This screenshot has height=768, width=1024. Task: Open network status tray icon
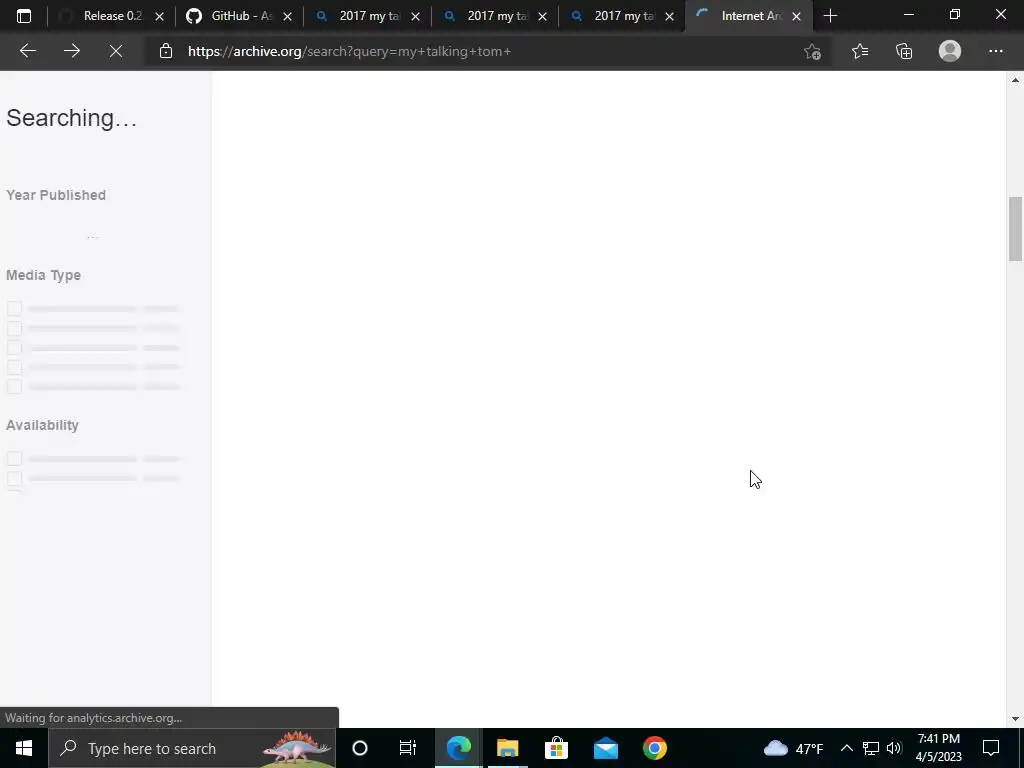coord(871,748)
